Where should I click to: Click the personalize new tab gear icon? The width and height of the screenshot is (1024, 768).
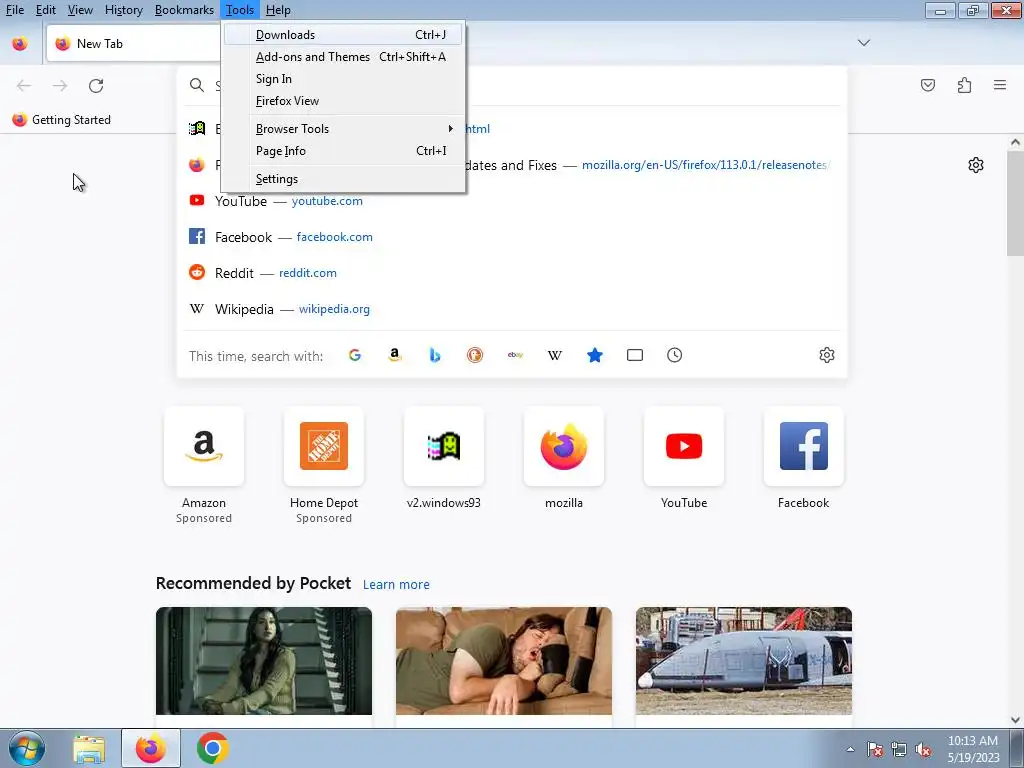click(x=976, y=165)
